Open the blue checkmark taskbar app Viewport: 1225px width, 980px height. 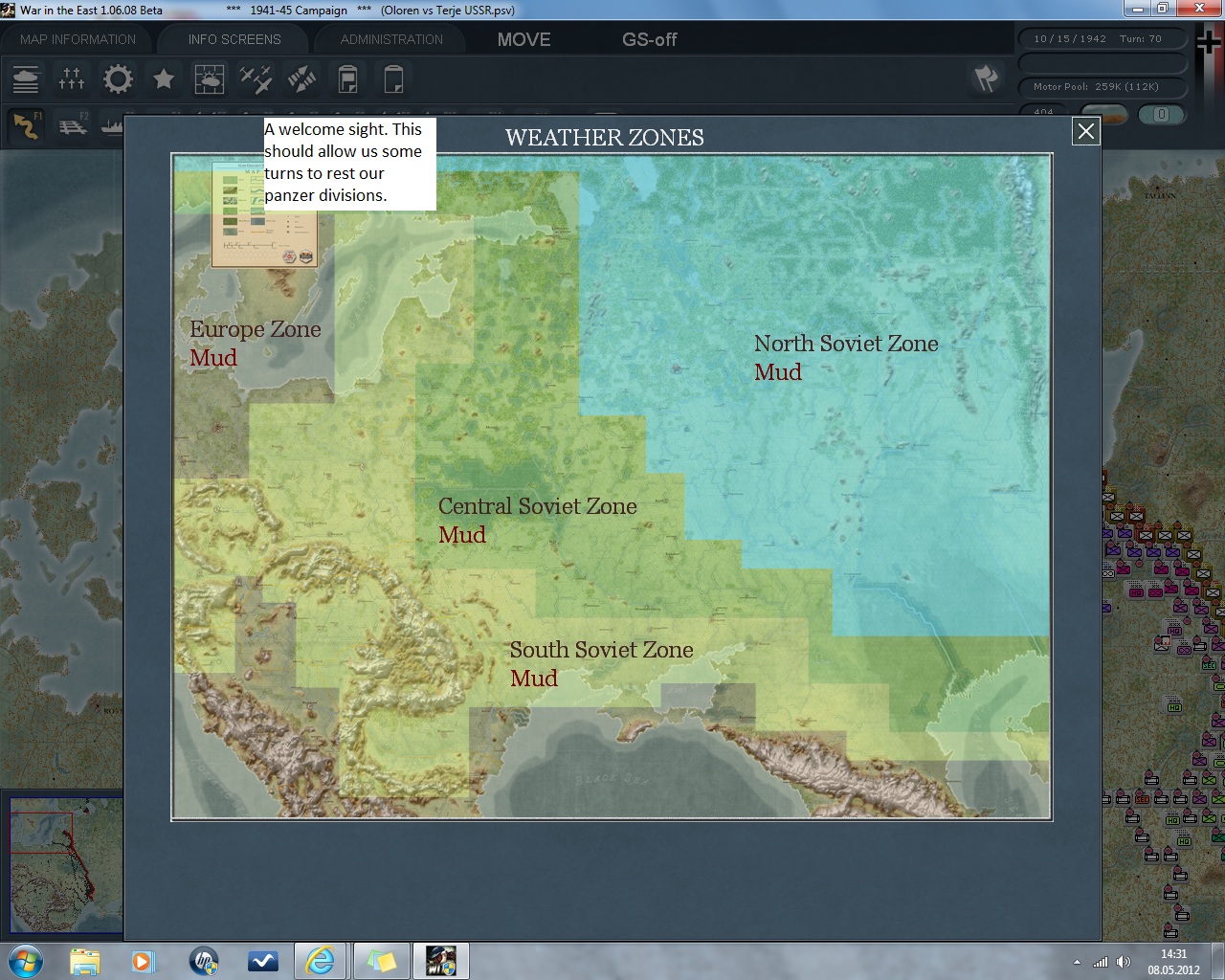[262, 960]
